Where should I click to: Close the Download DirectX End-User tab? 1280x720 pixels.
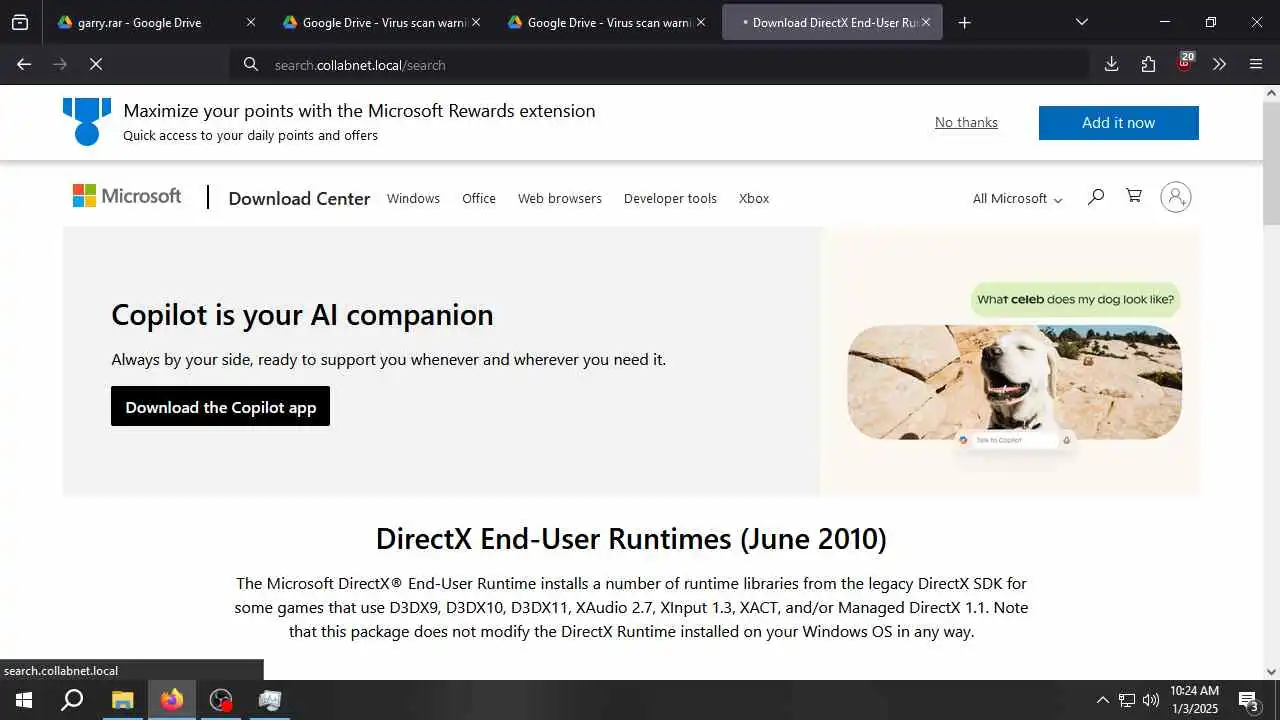point(926,22)
